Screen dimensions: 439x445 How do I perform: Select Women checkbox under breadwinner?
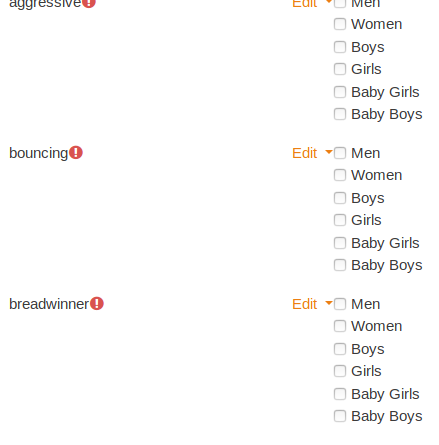(340, 326)
